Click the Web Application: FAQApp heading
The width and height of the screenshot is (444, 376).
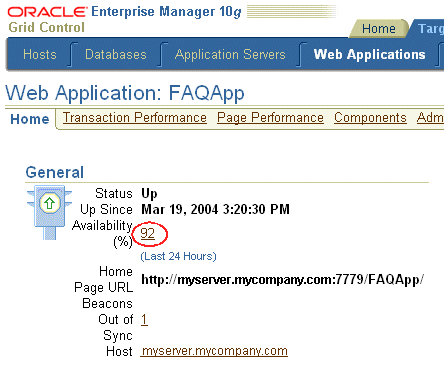(125, 93)
